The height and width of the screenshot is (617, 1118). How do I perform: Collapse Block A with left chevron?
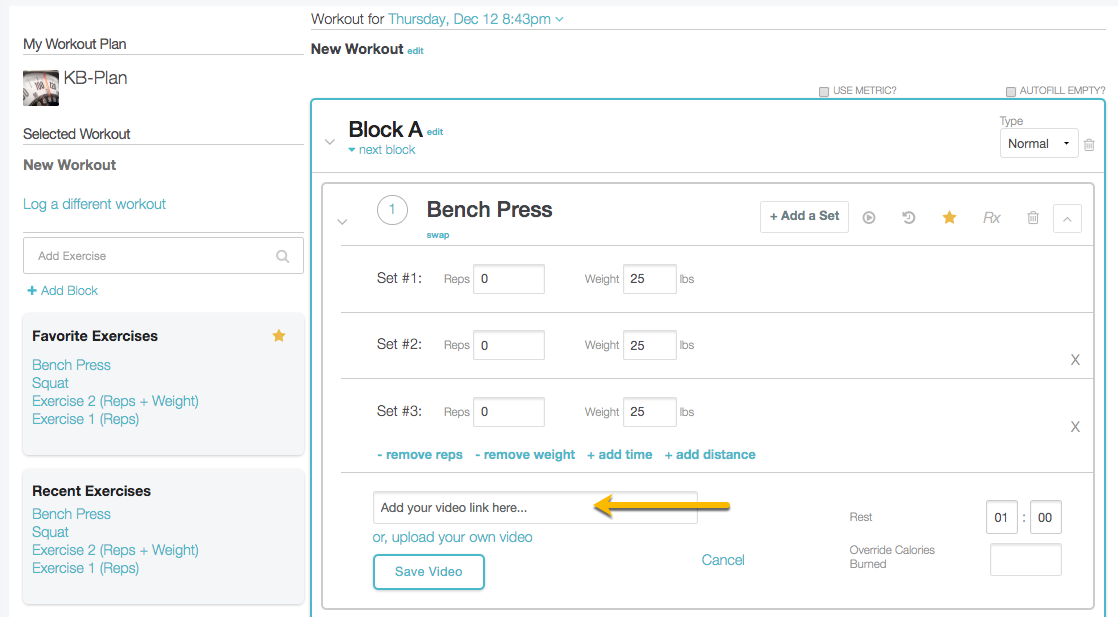pos(330,142)
